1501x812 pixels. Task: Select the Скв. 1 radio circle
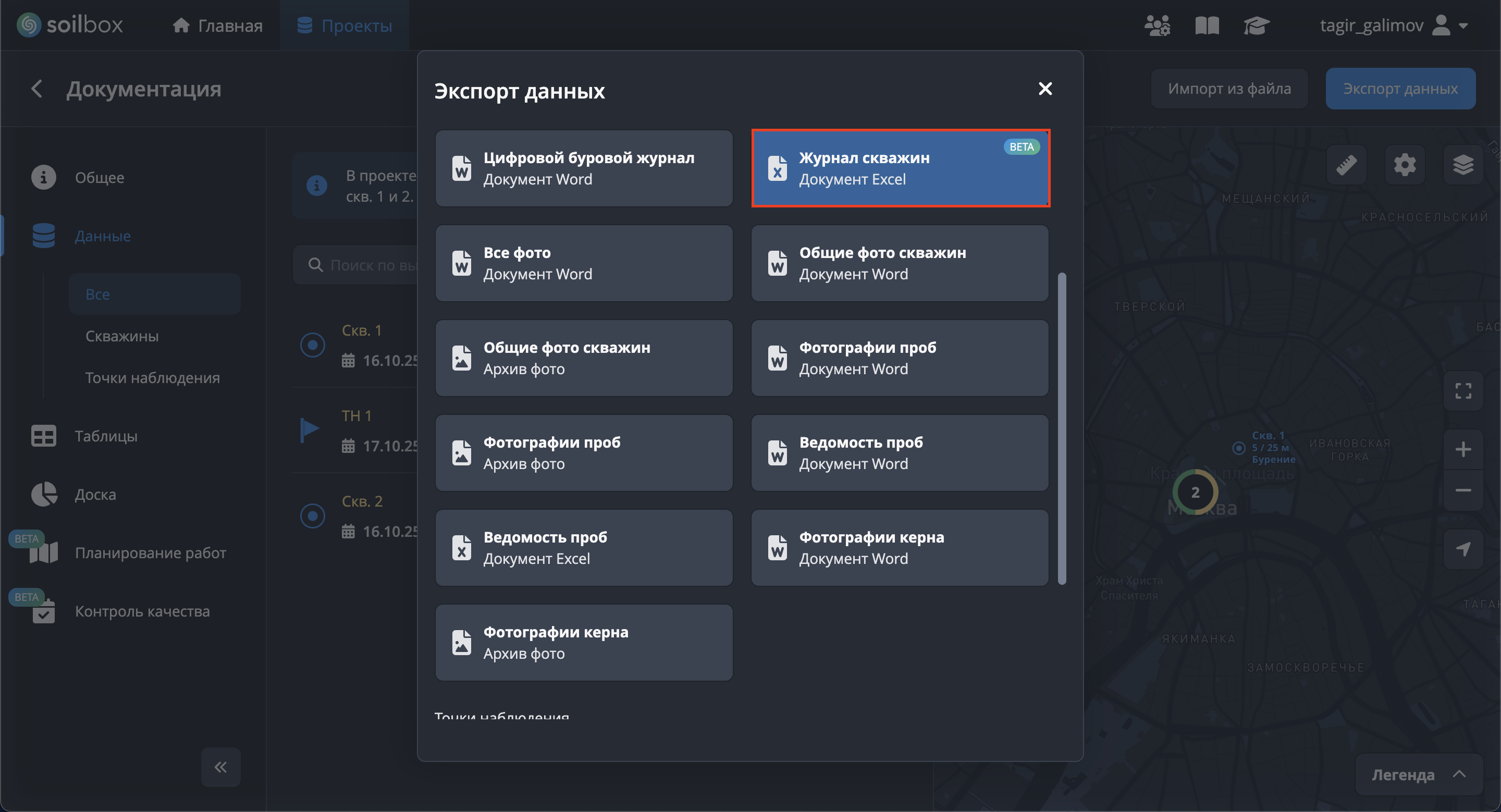click(312, 345)
